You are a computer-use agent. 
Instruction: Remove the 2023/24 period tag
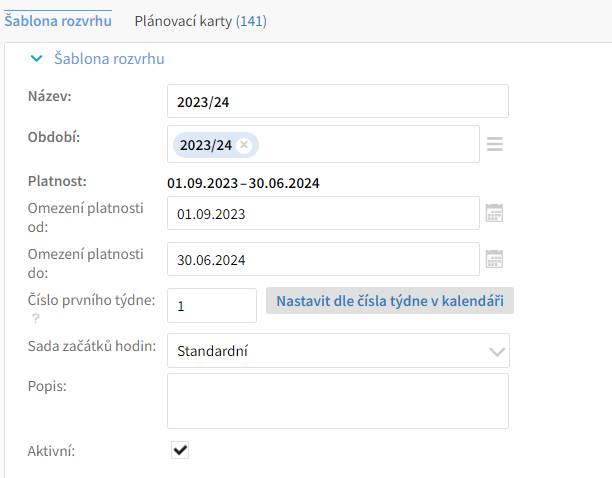(244, 145)
